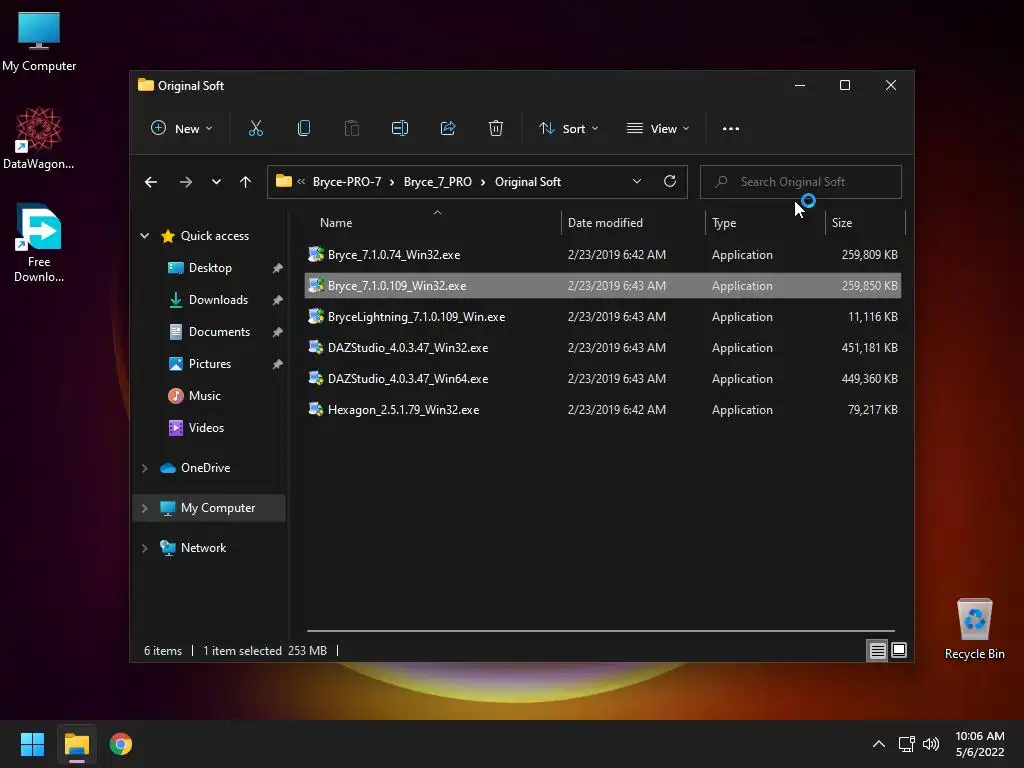This screenshot has width=1024, height=768.
Task: Click the horizontal scrollbar in file list
Action: coord(600,631)
